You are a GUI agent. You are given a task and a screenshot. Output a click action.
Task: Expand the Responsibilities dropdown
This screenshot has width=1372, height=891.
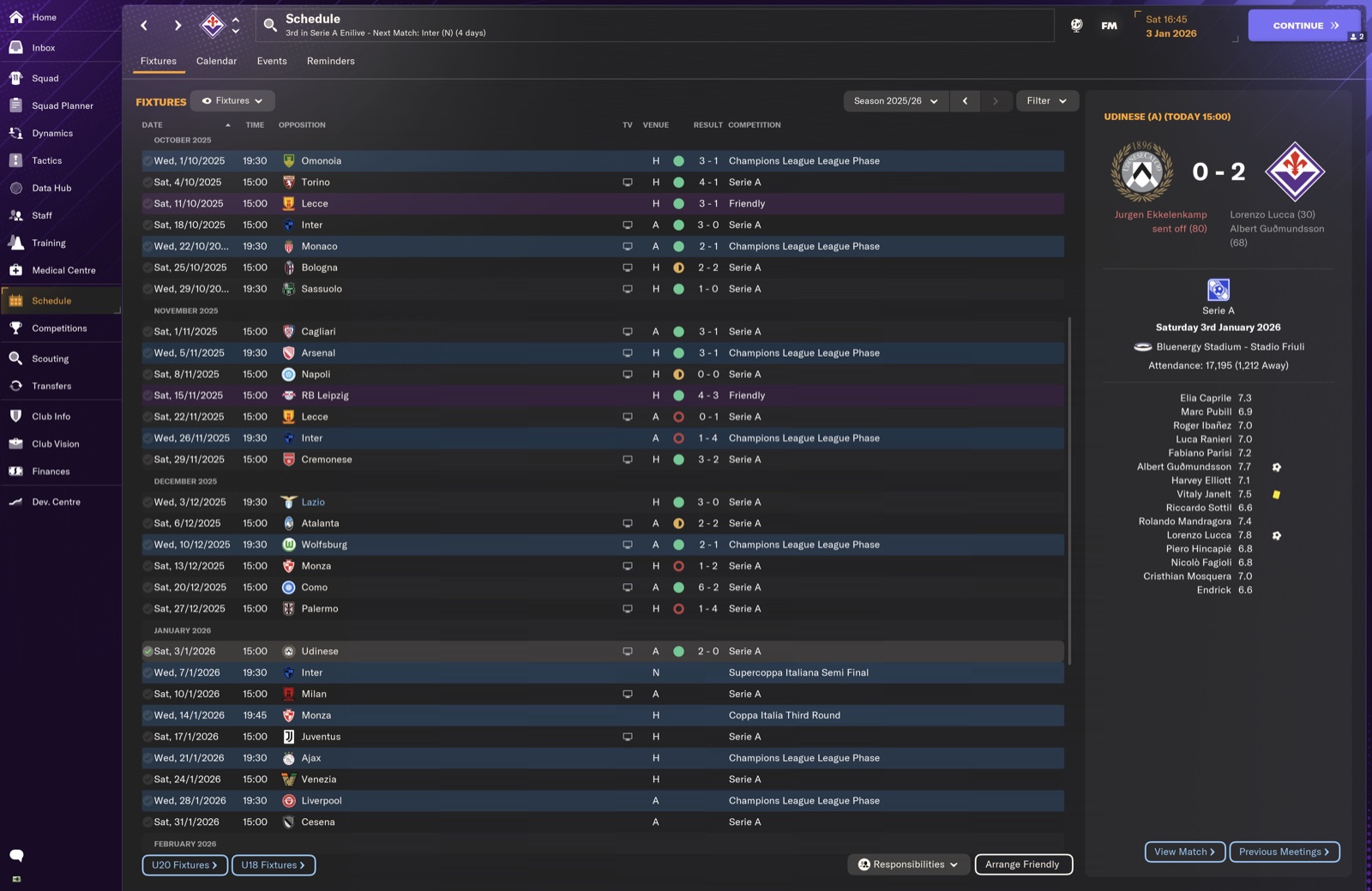tap(908, 864)
